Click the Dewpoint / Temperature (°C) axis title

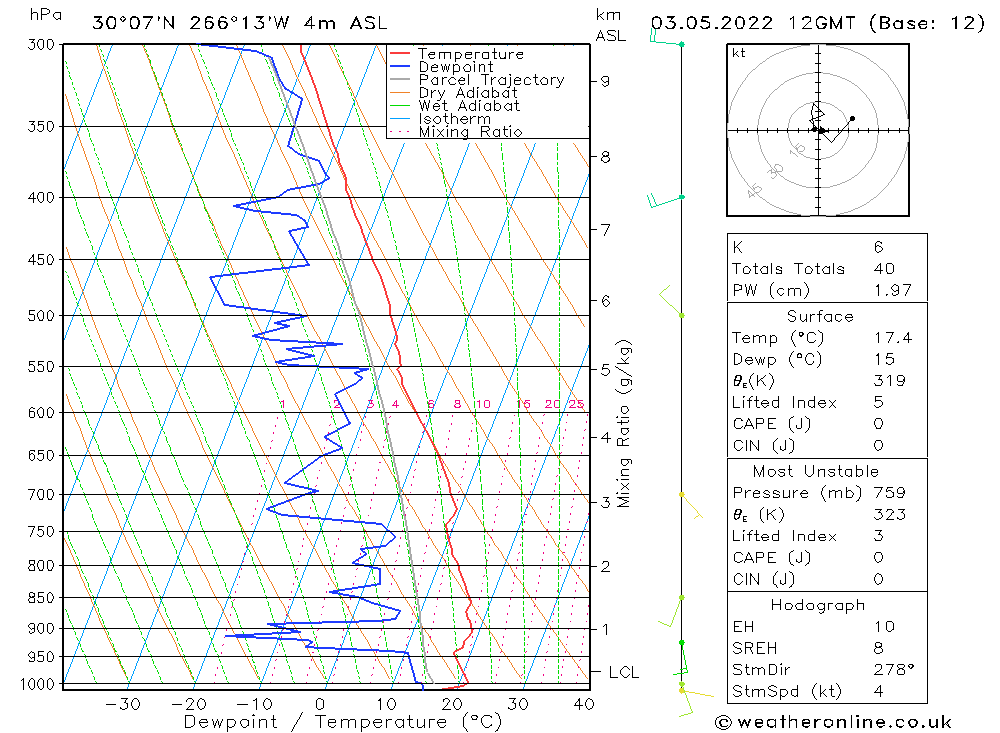pyautogui.click(x=343, y=722)
